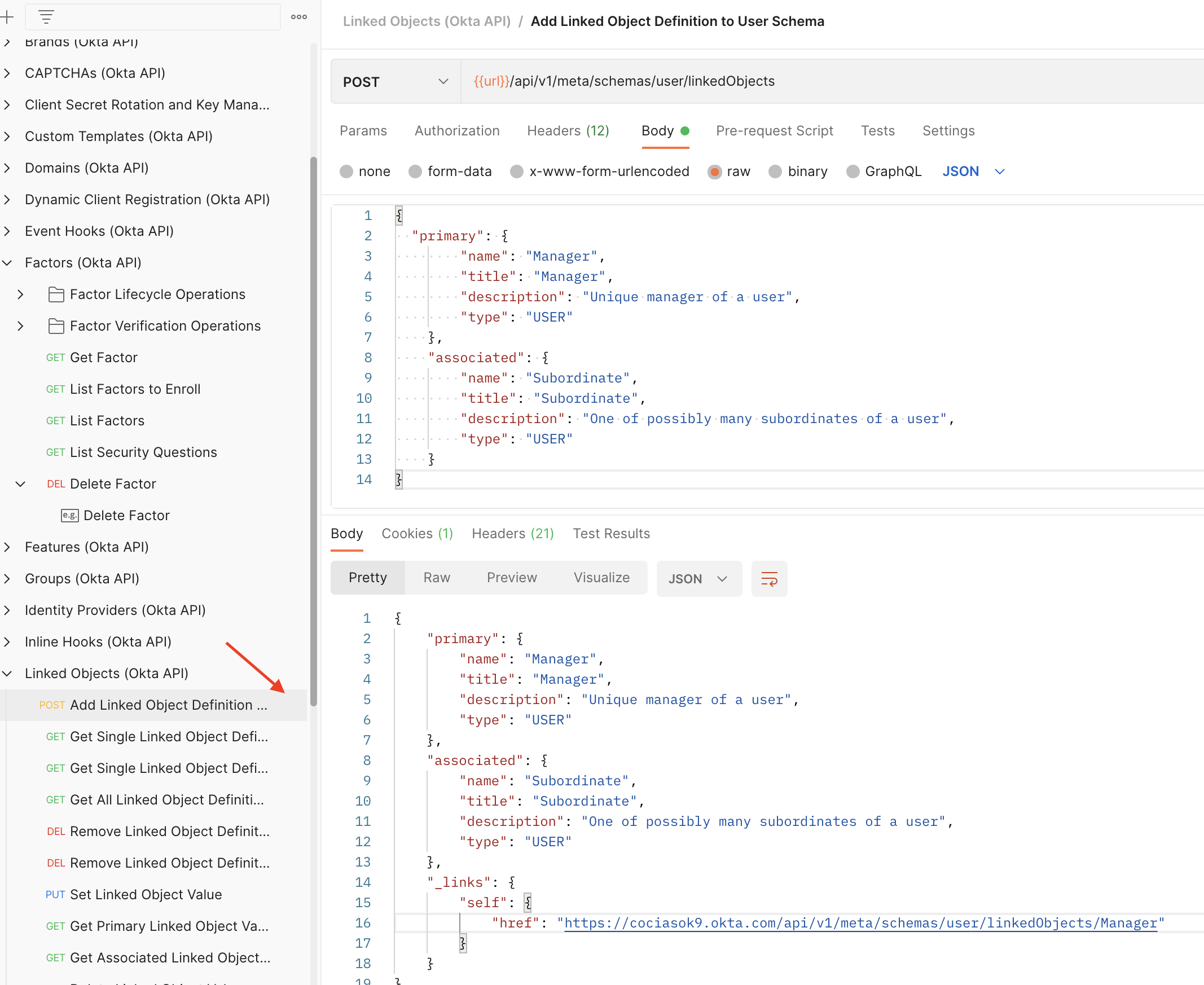The width and height of the screenshot is (1204, 985).
Task: Click the Factor Verification Operations folder icon
Action: point(56,326)
